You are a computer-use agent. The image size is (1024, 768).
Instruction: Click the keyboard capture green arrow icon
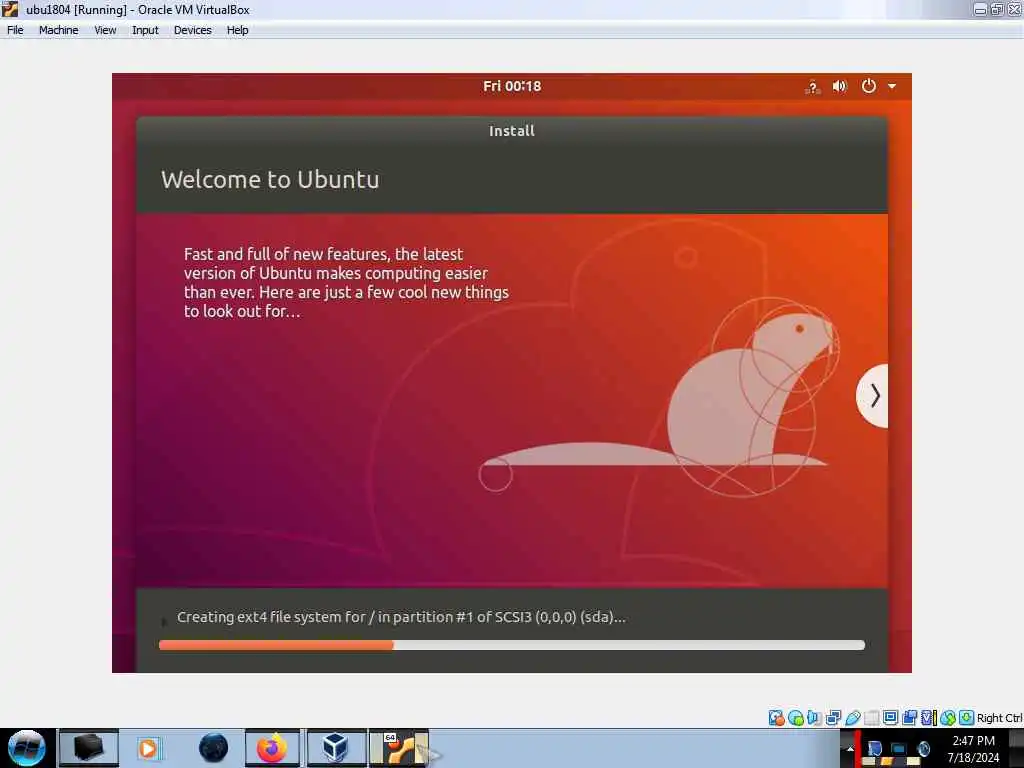point(967,718)
